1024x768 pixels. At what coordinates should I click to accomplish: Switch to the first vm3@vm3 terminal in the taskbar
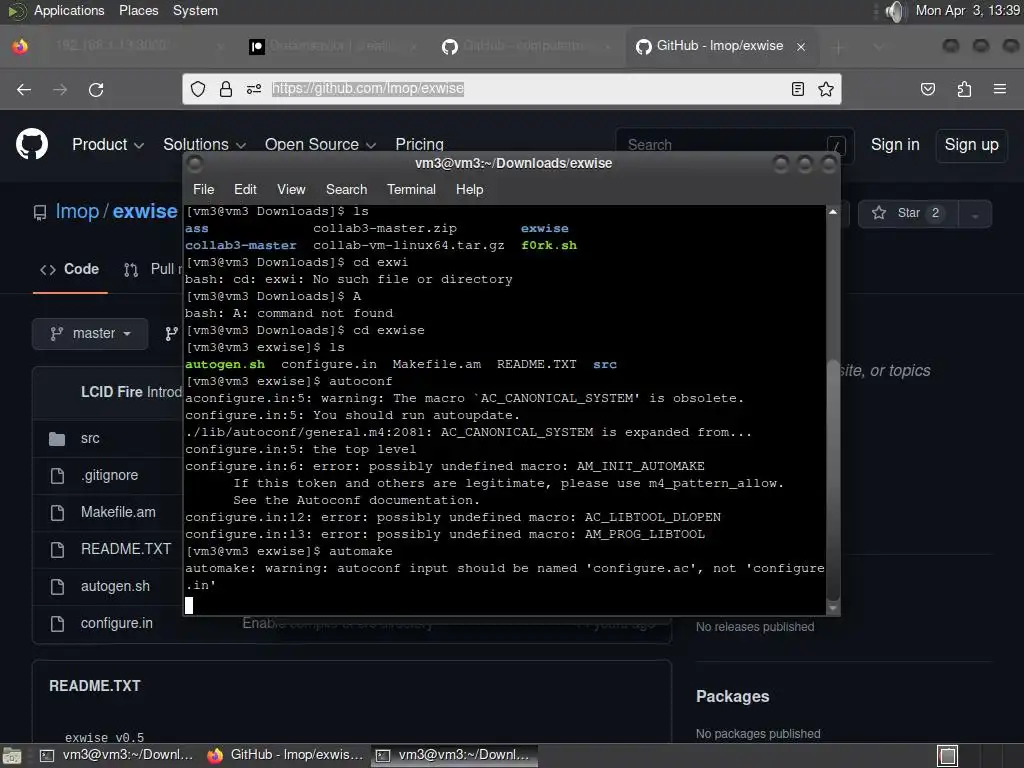116,756
